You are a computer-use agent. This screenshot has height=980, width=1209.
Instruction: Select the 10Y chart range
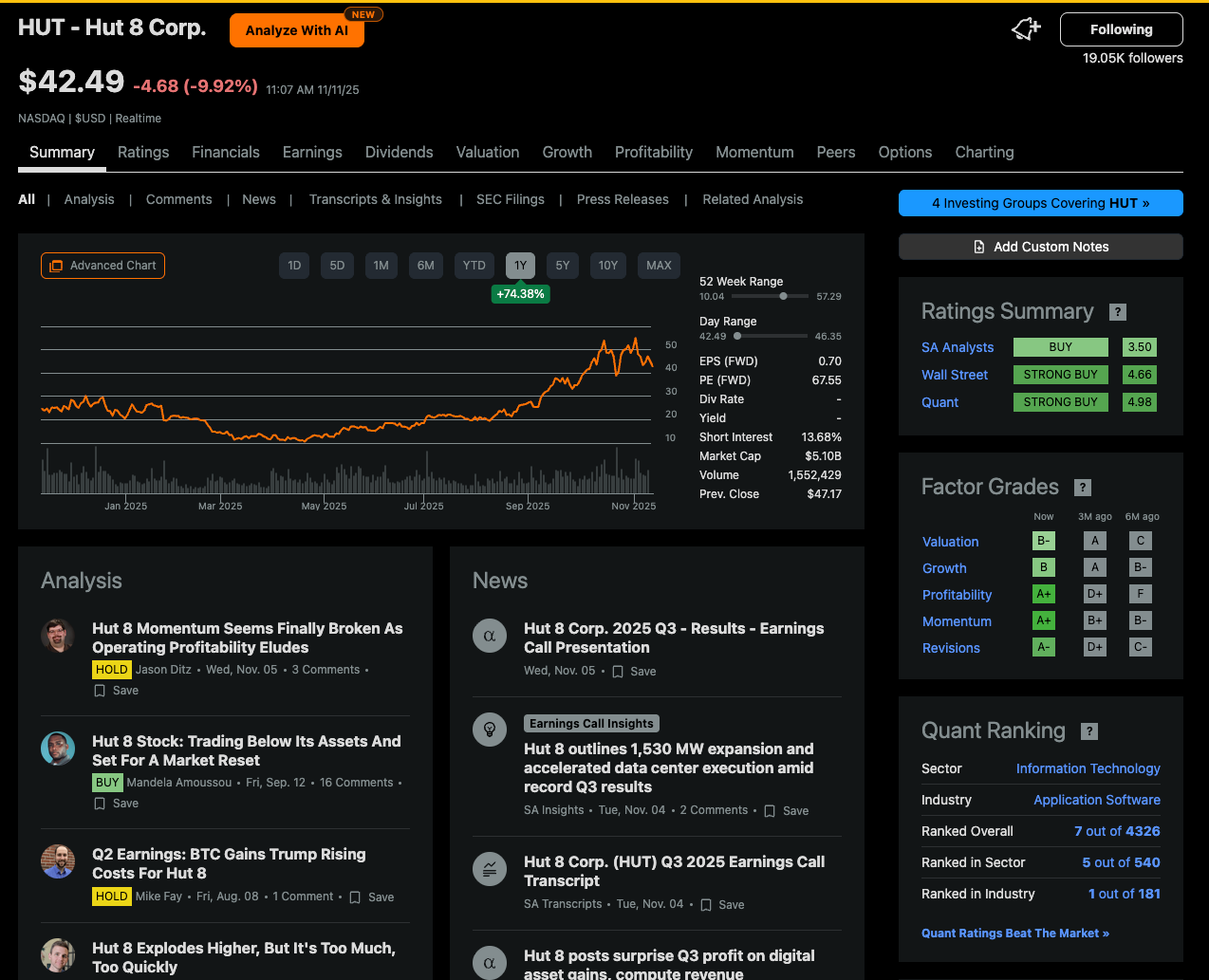point(608,266)
